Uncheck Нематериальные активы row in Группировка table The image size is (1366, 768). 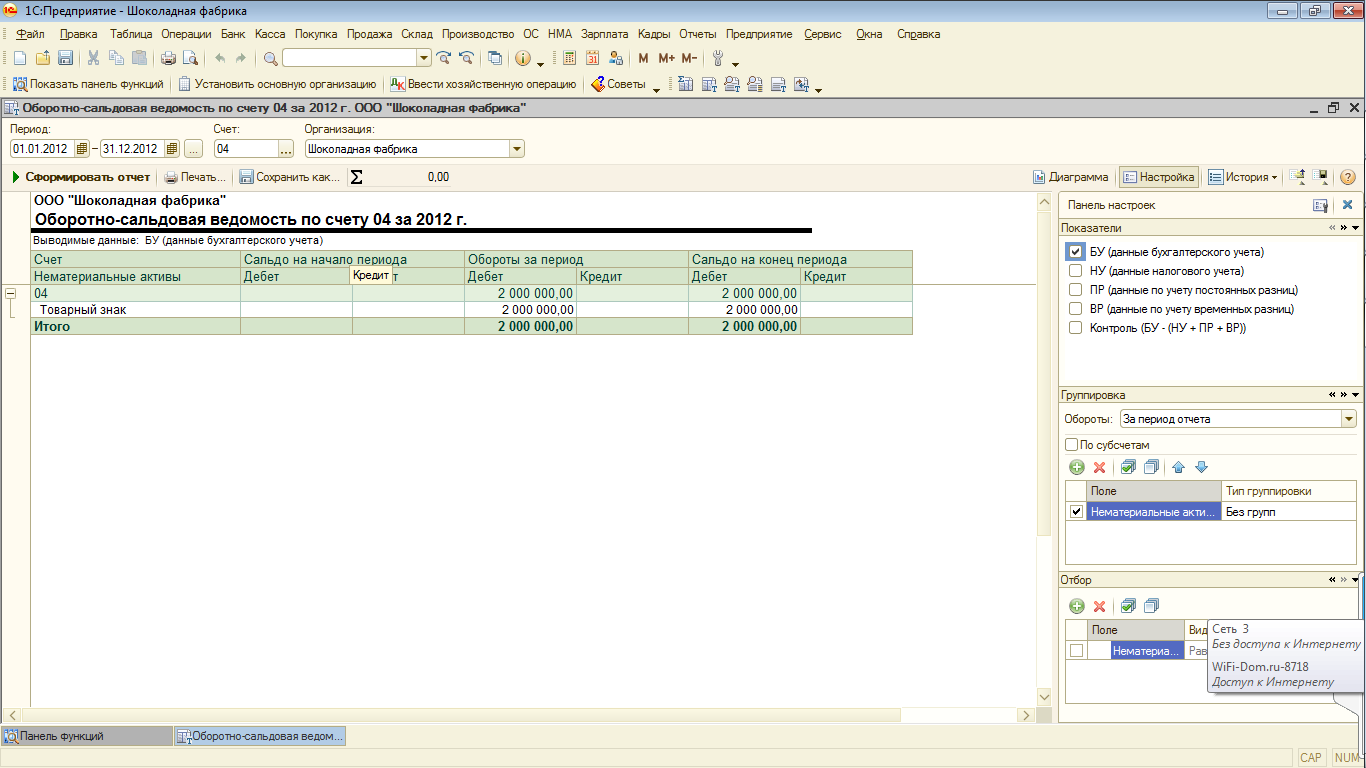[x=1076, y=512]
